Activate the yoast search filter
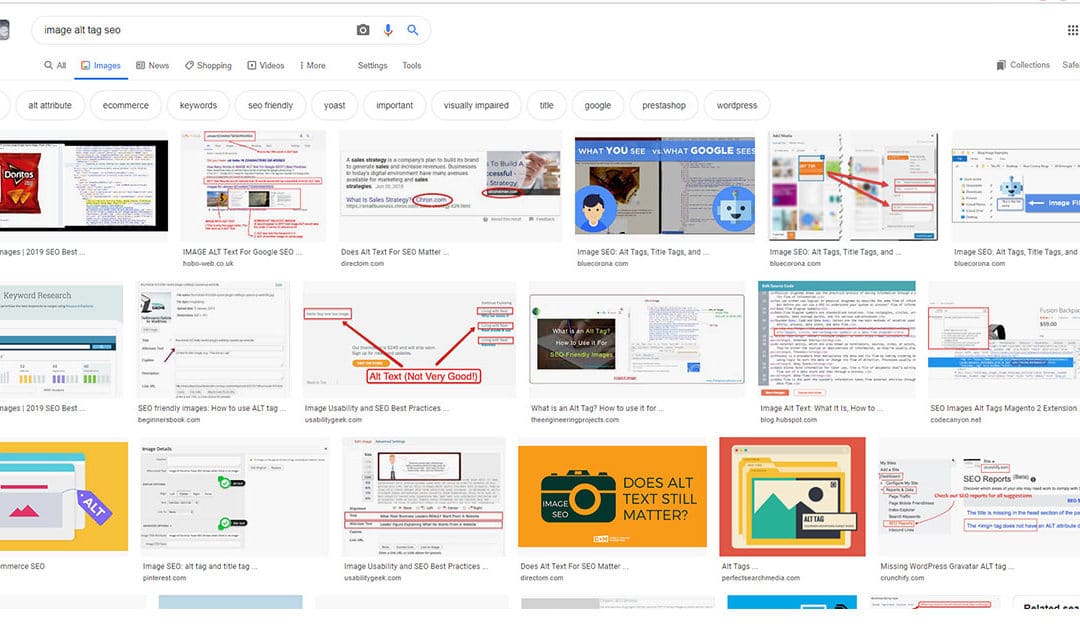Viewport: 1080px width, 630px height. pyautogui.click(x=334, y=105)
